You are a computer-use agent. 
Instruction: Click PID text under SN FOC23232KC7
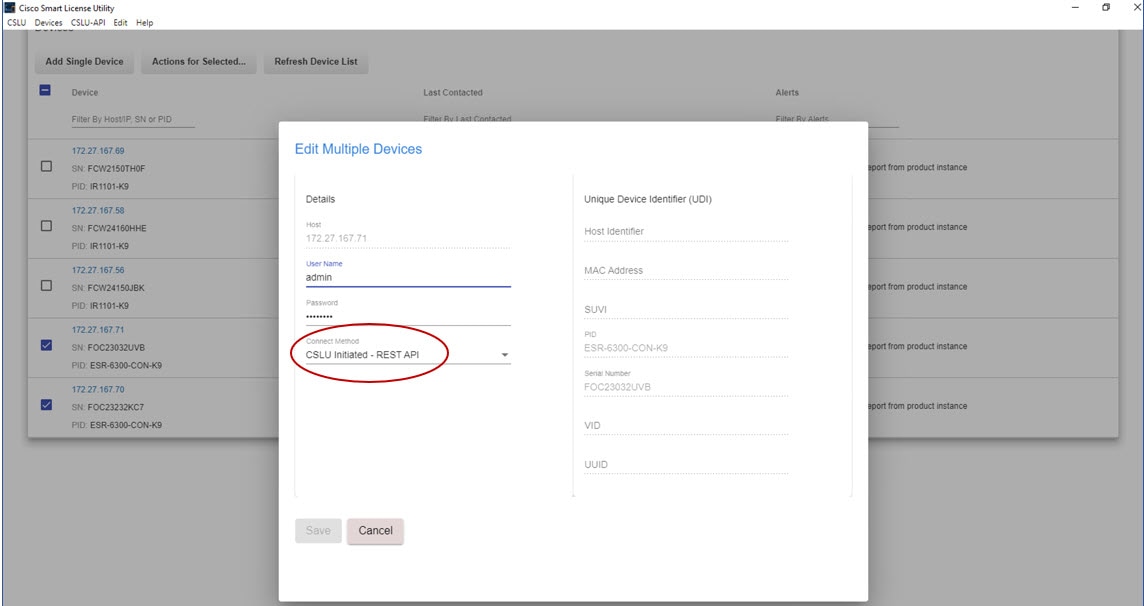point(117,425)
